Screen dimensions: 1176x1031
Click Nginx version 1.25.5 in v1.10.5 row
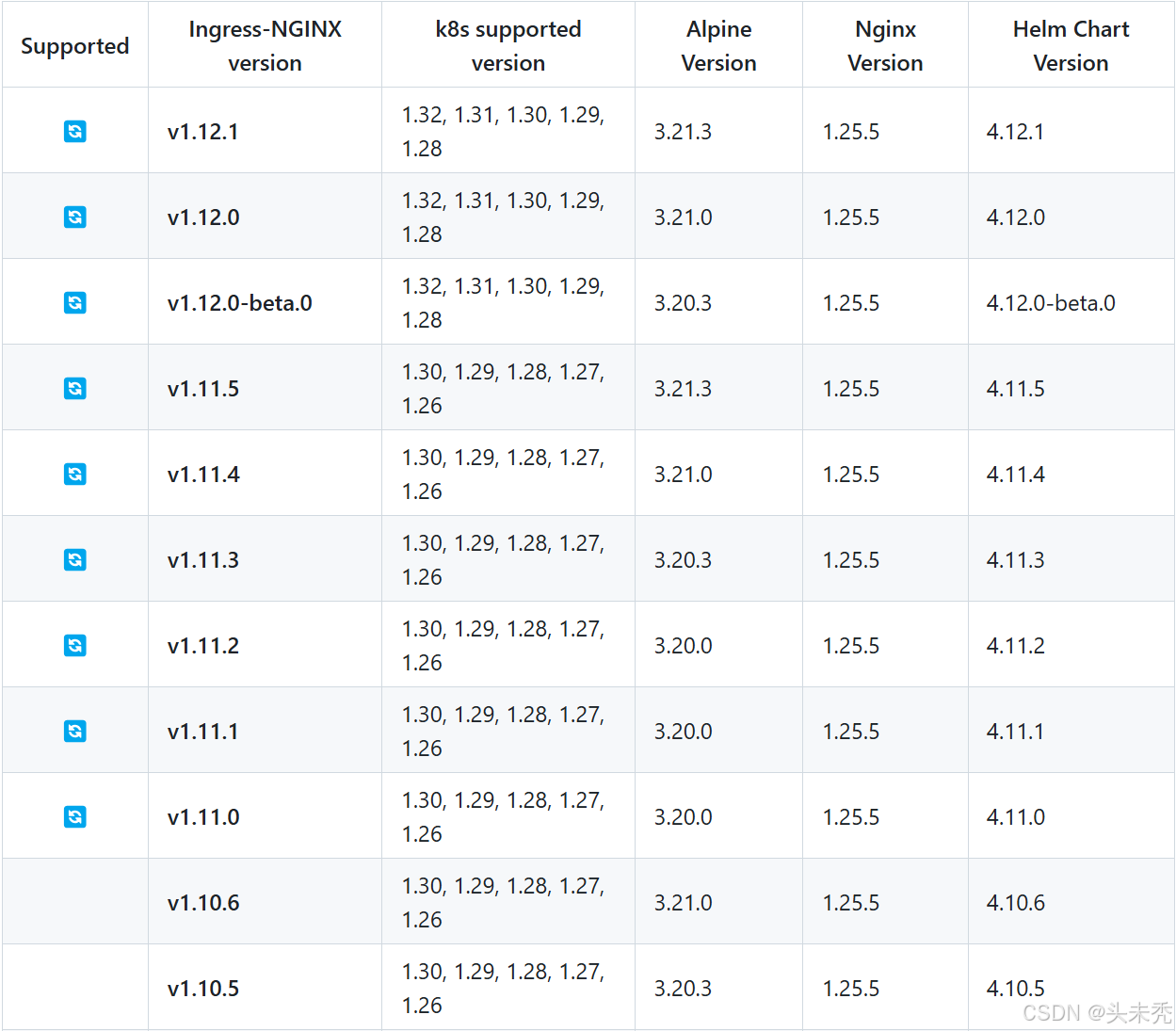(x=851, y=989)
